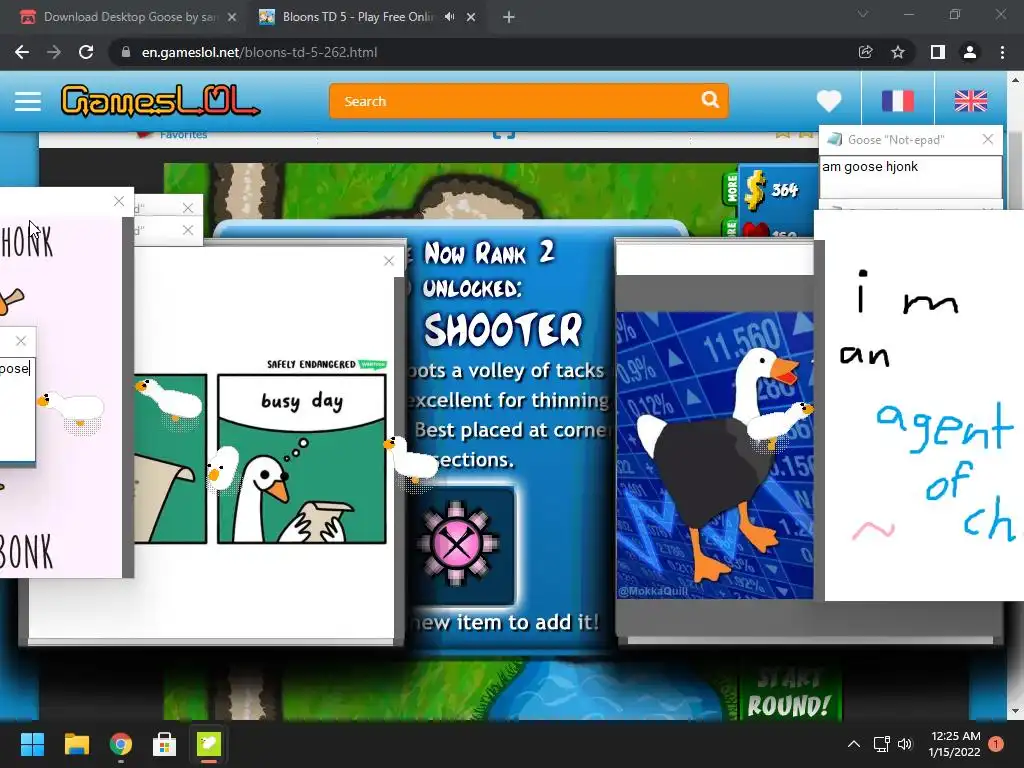Image resolution: width=1024 pixels, height=768 pixels.
Task: Click the goose stock market image
Action: click(714, 455)
